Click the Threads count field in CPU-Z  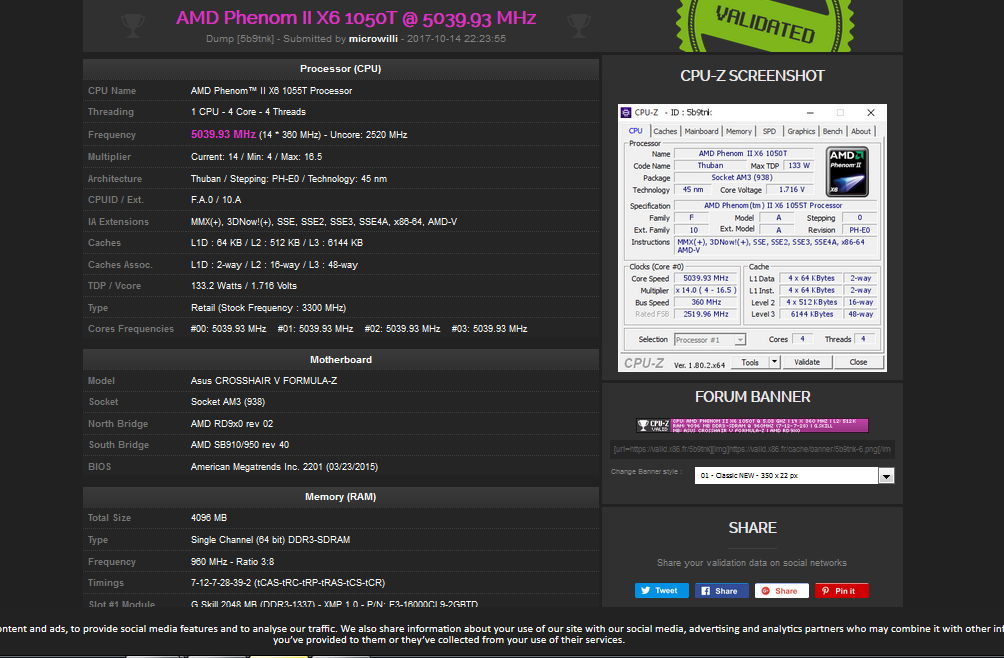coord(863,339)
